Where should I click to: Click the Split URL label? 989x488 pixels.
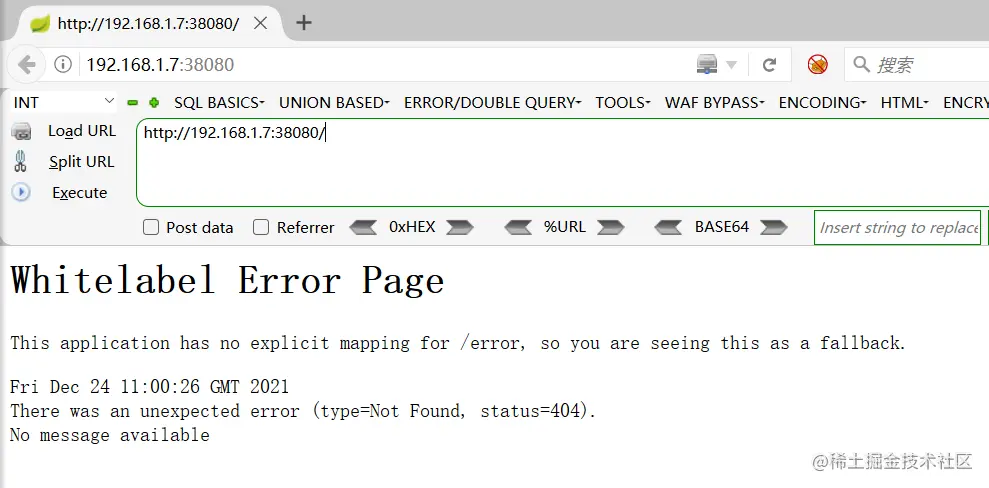pos(82,162)
